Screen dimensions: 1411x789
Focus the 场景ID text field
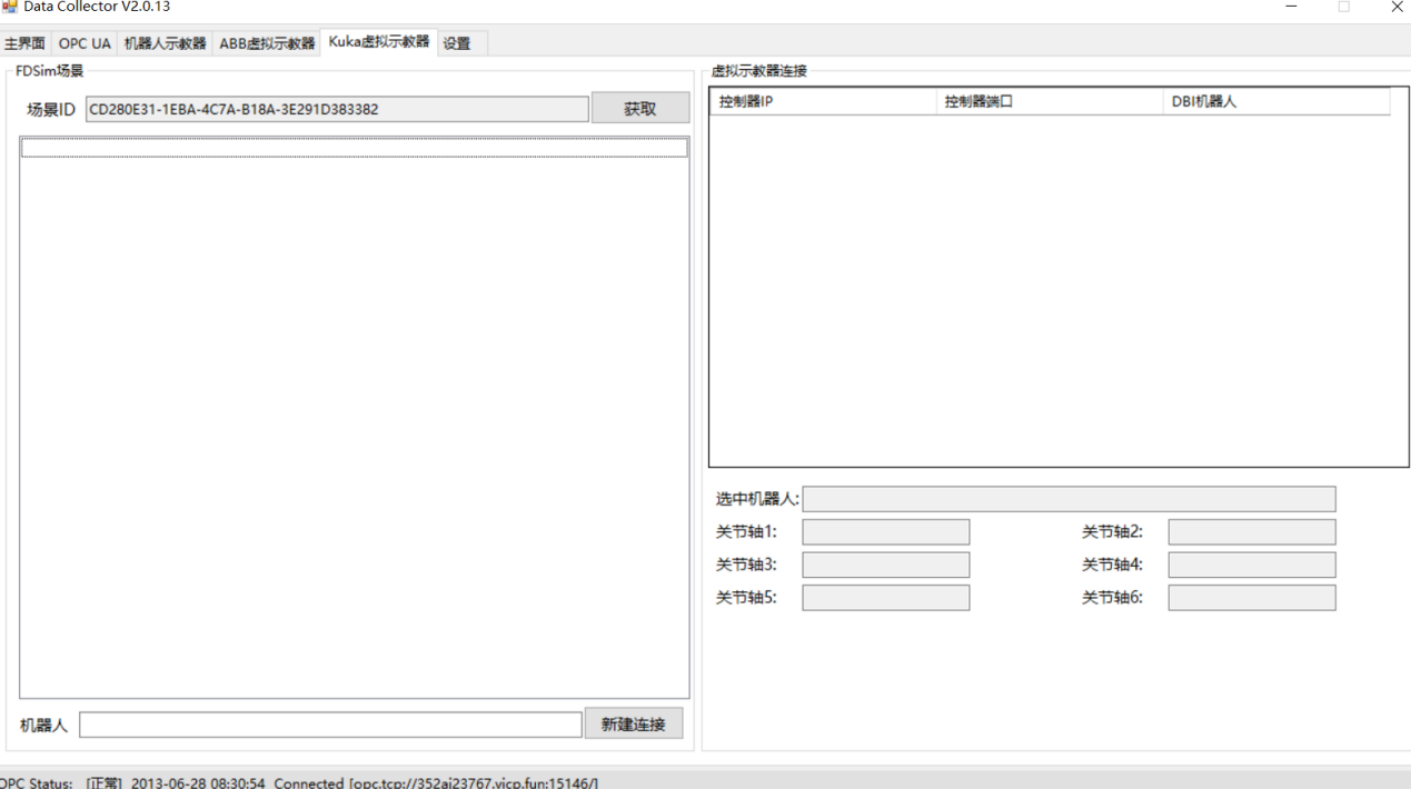click(337, 109)
